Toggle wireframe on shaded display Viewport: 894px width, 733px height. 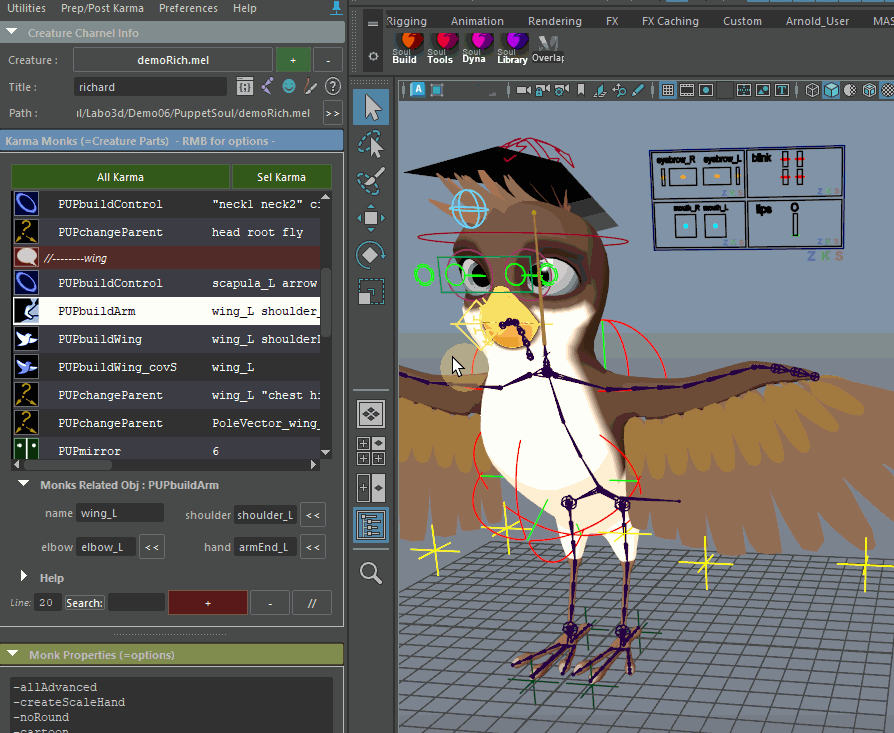point(869,90)
